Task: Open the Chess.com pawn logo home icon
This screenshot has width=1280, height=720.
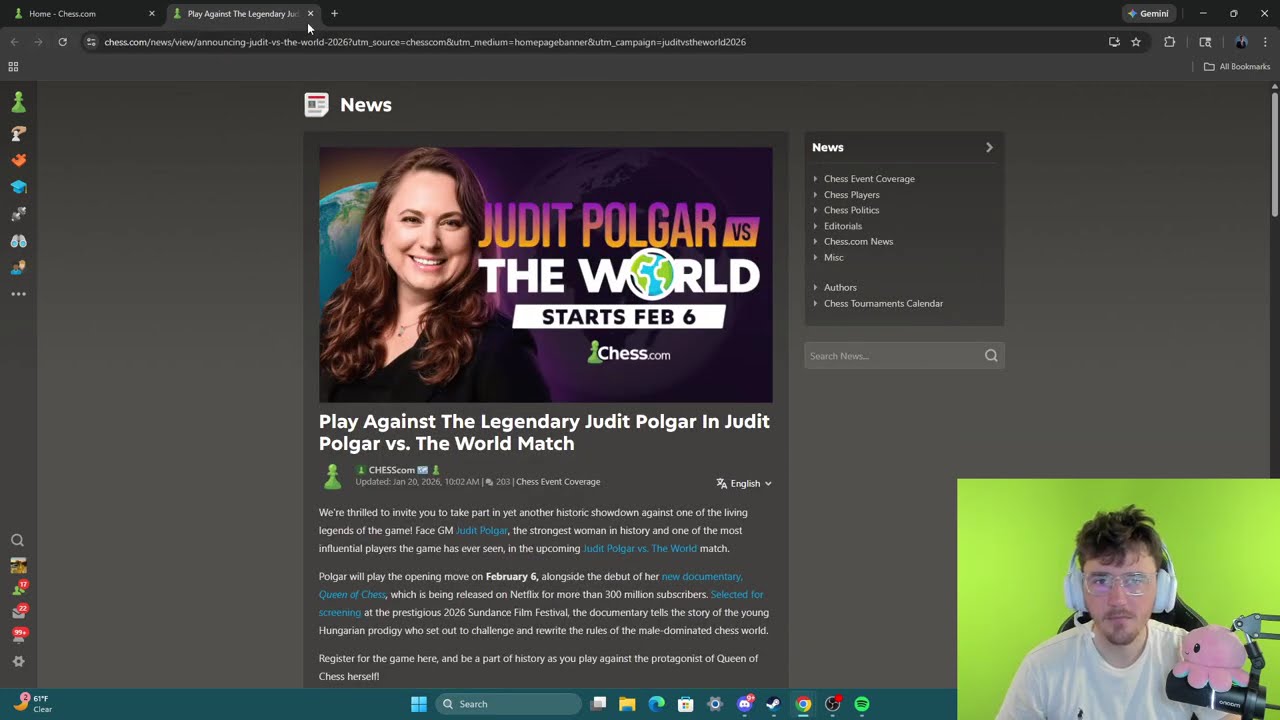Action: tap(18, 102)
